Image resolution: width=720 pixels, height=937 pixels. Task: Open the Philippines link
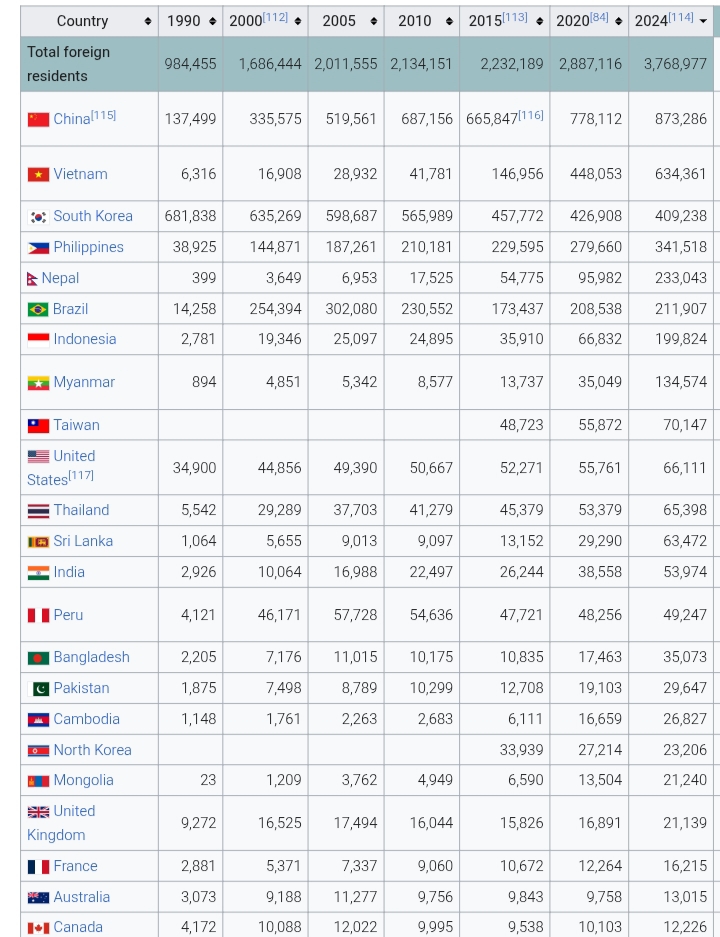coord(88,247)
